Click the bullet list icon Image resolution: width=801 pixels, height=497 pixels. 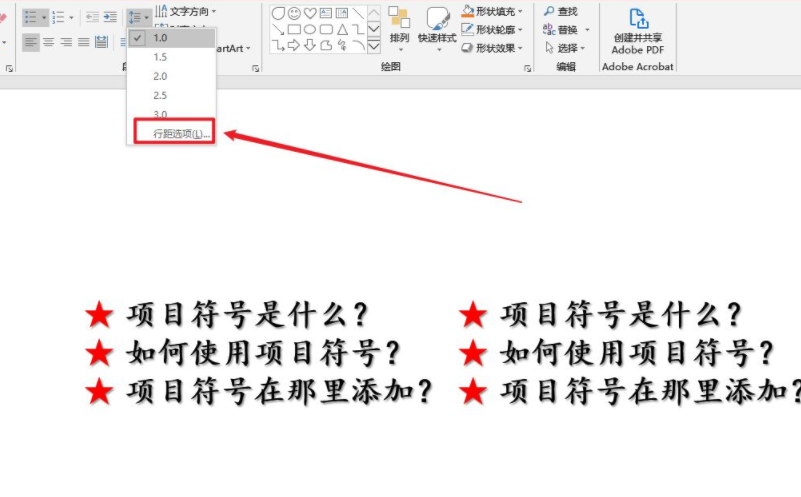30,17
